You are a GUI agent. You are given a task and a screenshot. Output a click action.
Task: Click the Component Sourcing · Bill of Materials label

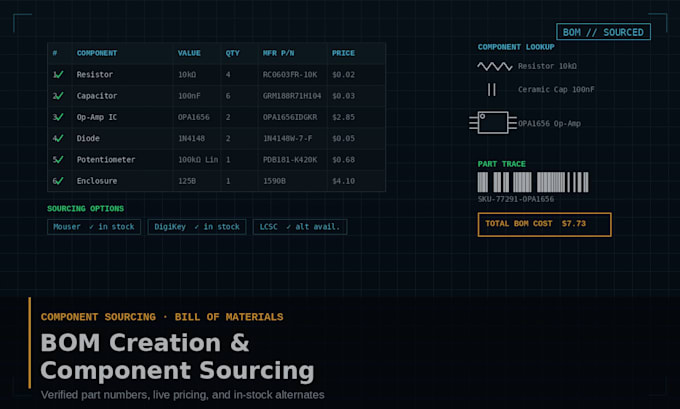(x=162, y=317)
